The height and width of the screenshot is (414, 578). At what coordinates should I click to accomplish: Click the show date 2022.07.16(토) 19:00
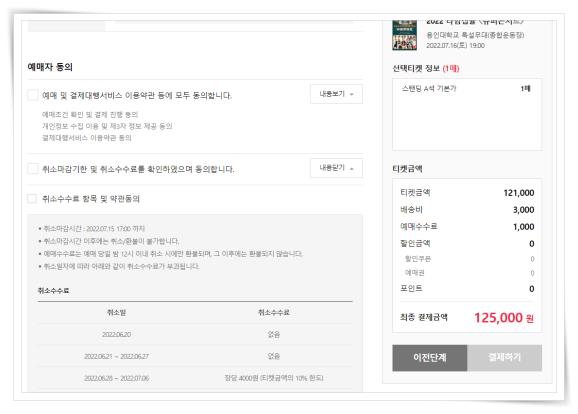[x=455, y=46]
